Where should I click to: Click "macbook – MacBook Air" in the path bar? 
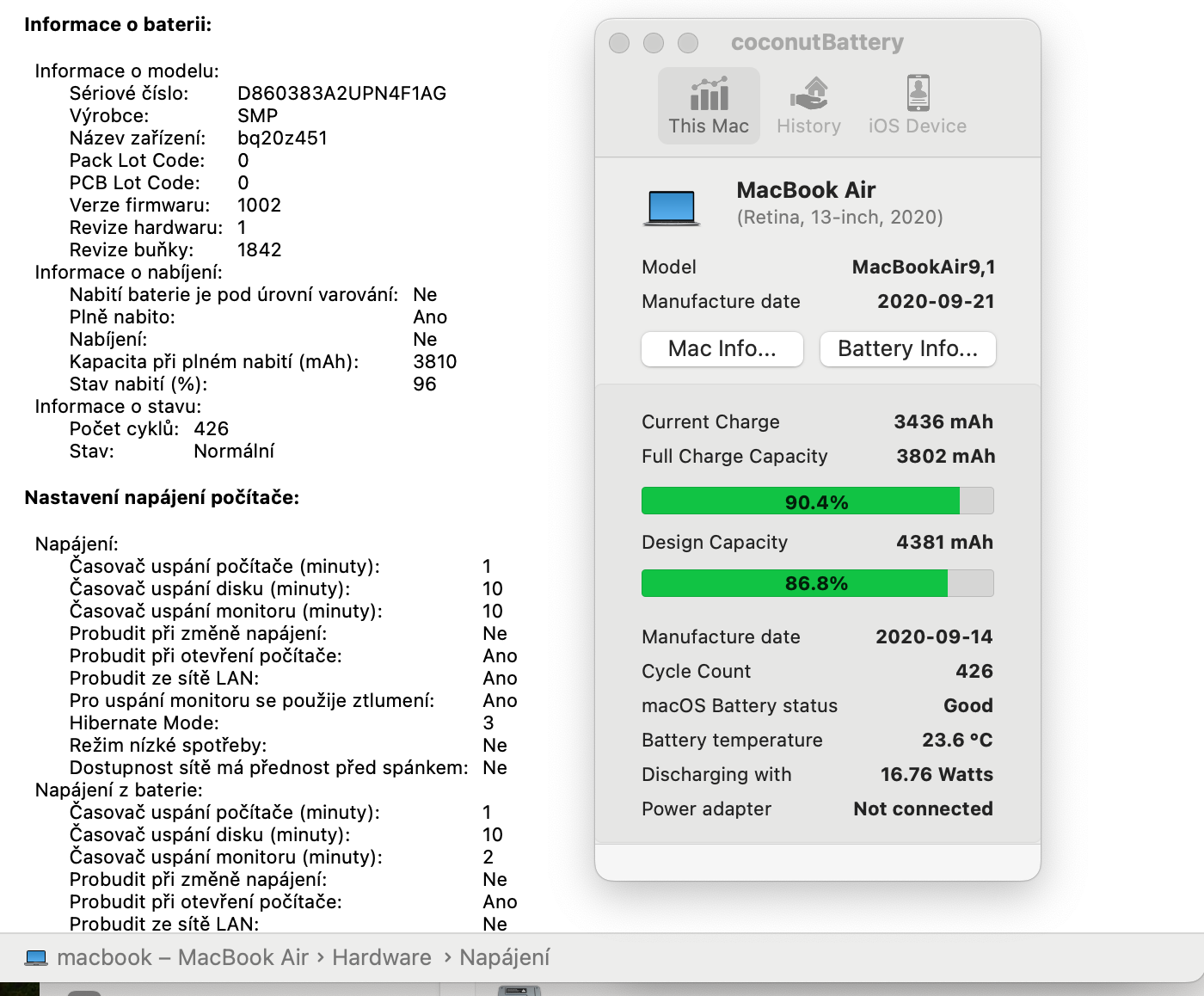pos(182,957)
